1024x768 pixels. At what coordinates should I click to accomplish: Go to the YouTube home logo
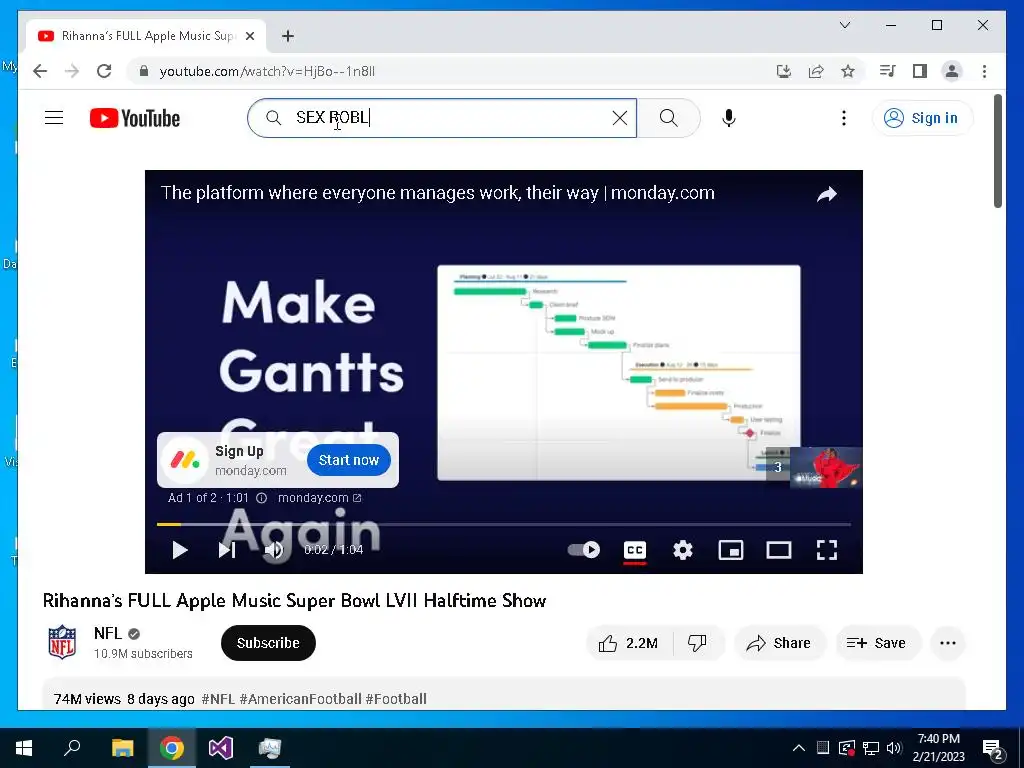pyautogui.click(x=135, y=118)
